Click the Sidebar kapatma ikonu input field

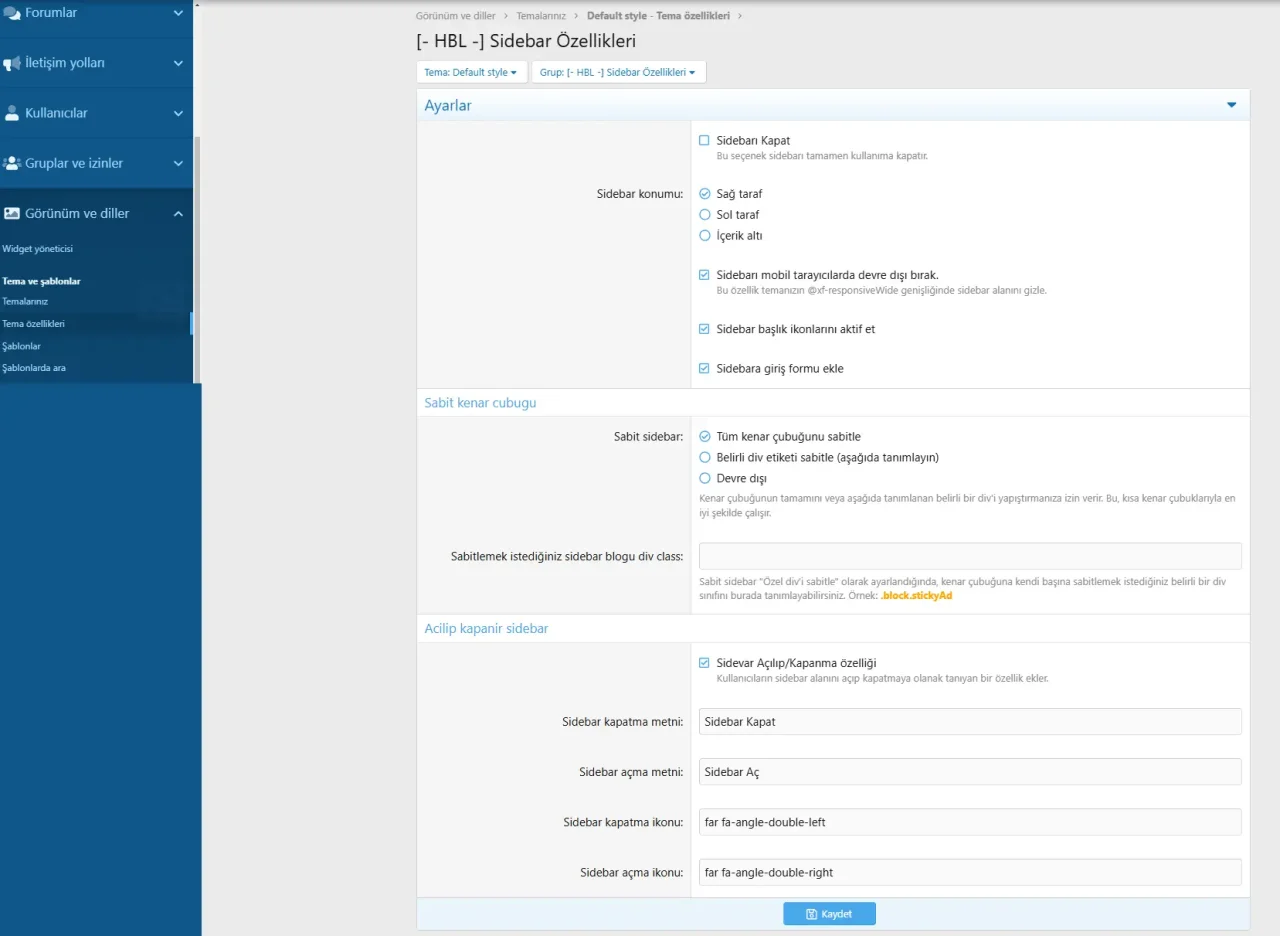point(969,822)
